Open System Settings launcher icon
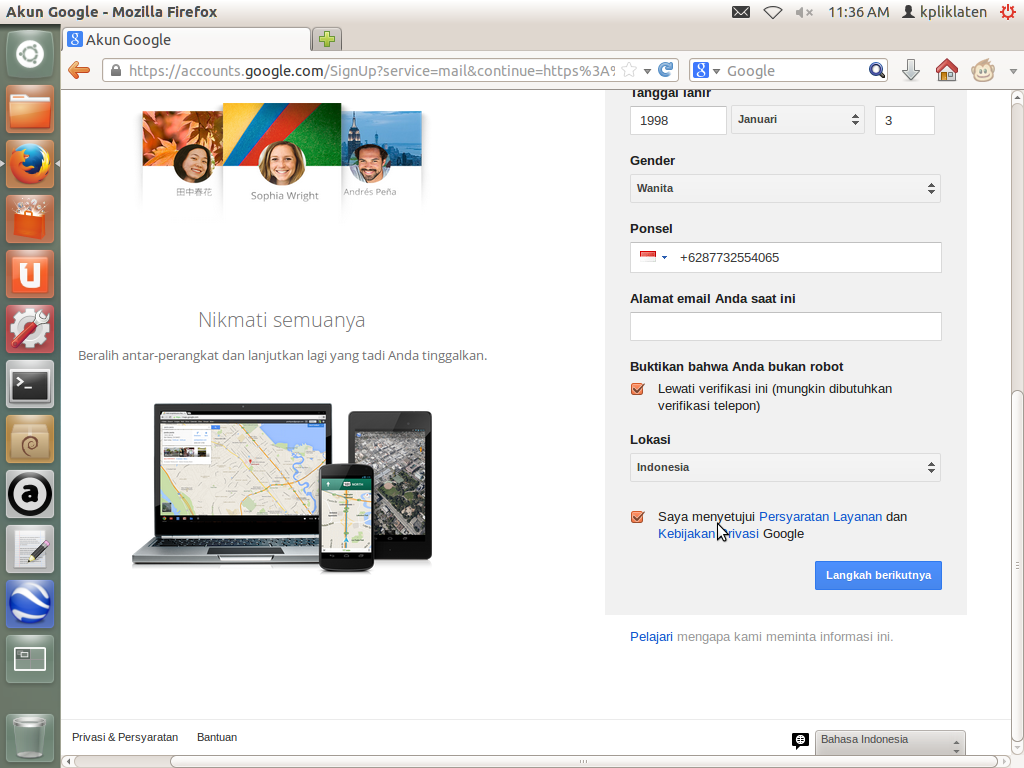Image resolution: width=1024 pixels, height=768 pixels. [30, 329]
